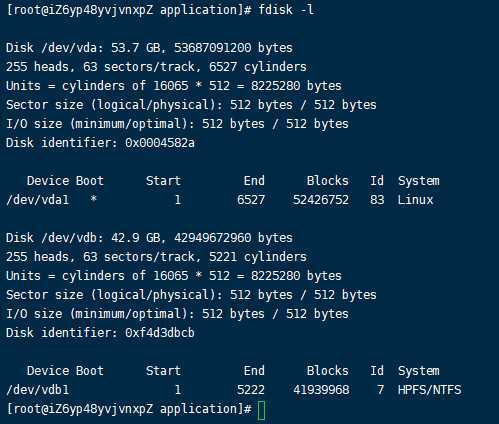499x424 pixels.
Task: Click the Linux system label
Action: pos(415,200)
